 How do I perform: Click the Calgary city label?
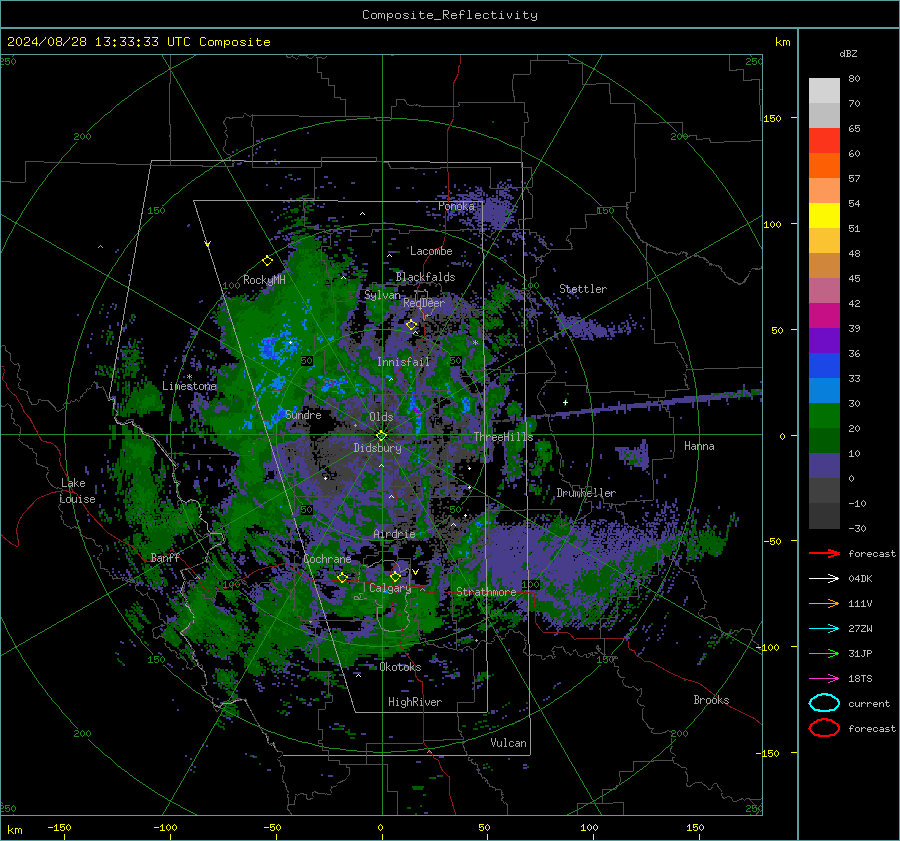390,588
